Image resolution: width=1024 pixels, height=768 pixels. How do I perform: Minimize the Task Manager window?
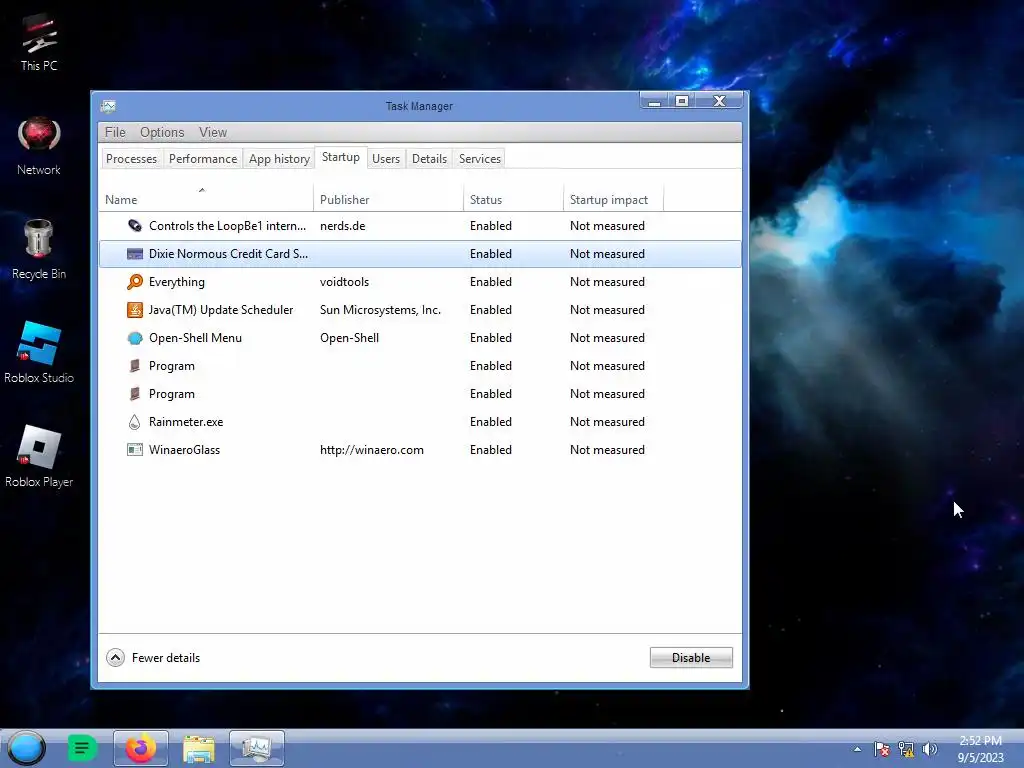pos(654,101)
